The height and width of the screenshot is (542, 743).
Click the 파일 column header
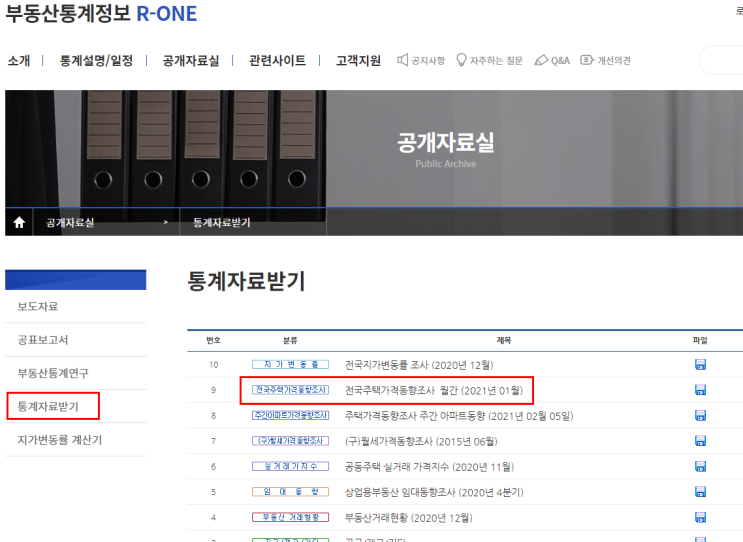700,340
